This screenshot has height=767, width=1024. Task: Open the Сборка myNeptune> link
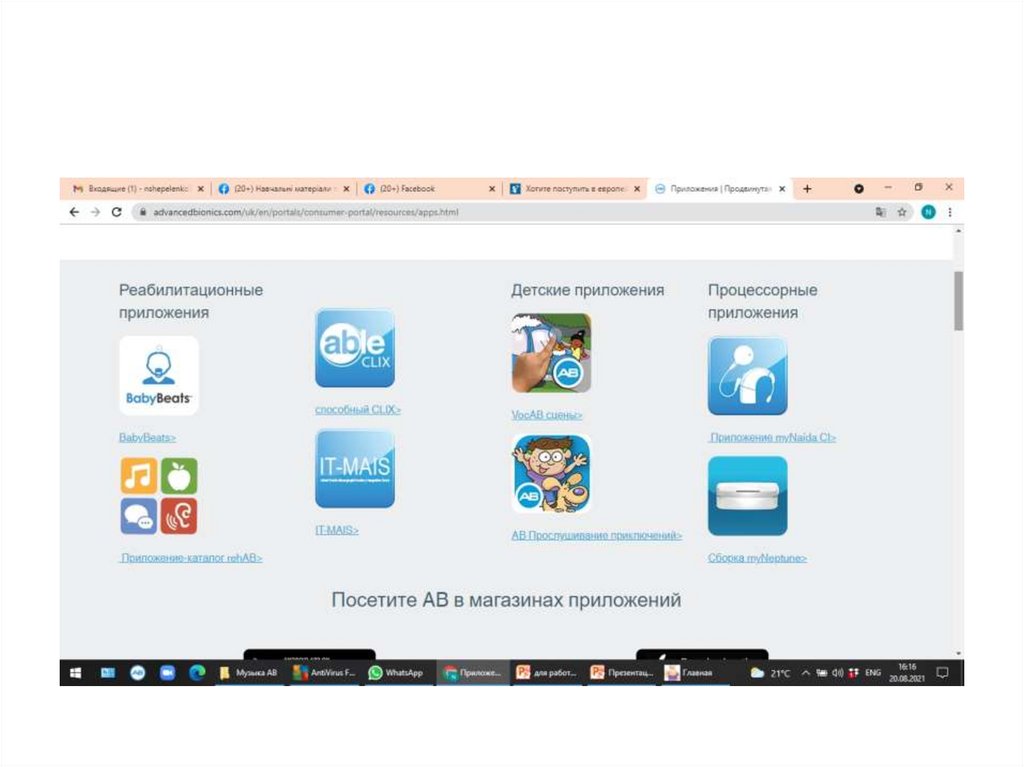(757, 558)
